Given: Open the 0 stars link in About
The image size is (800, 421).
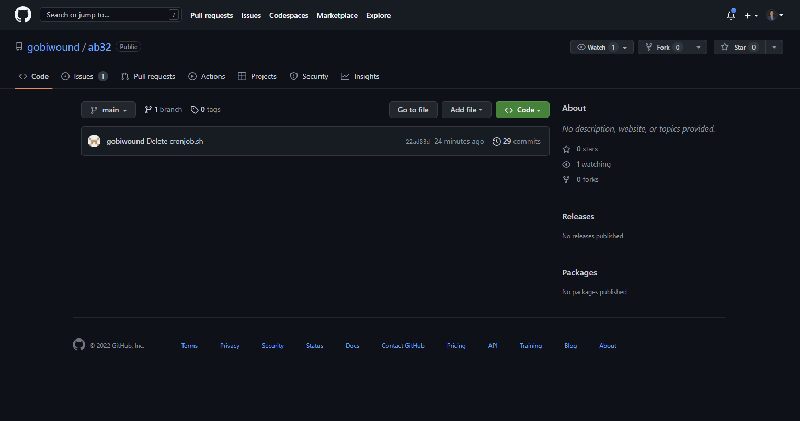Looking at the screenshot, I should pyautogui.click(x=580, y=149).
